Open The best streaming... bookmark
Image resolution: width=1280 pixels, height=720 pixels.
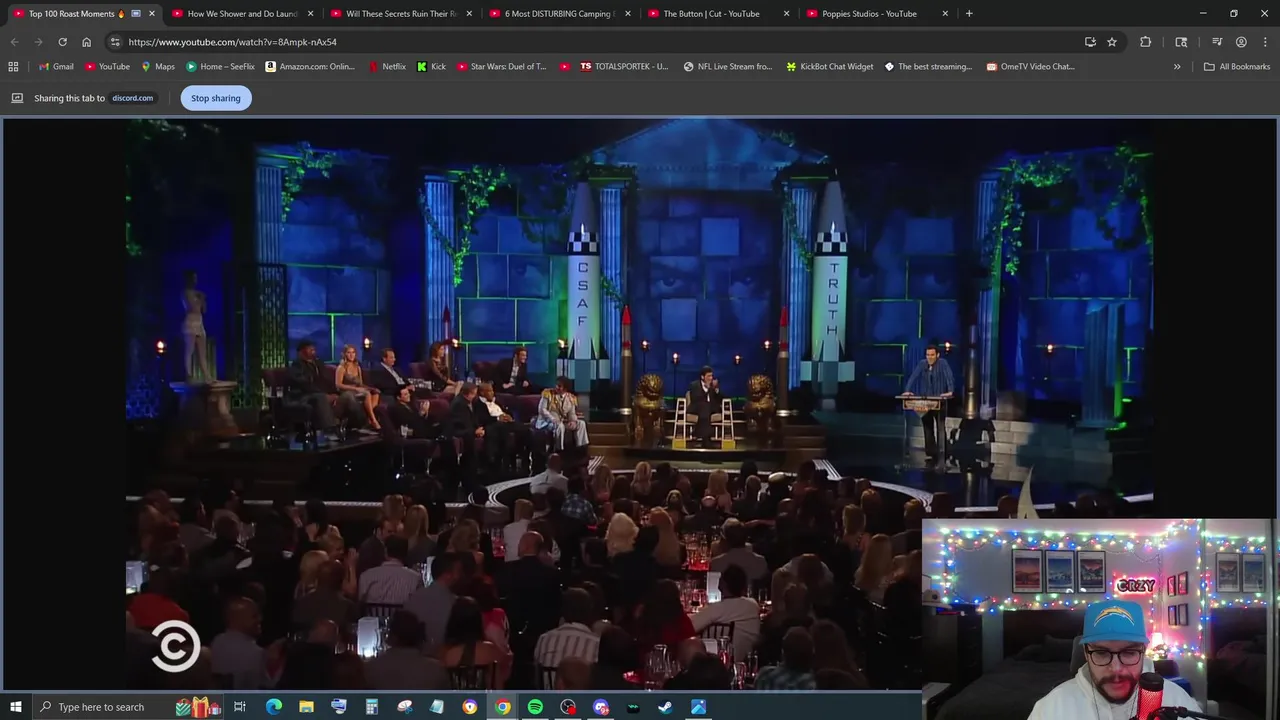928,67
